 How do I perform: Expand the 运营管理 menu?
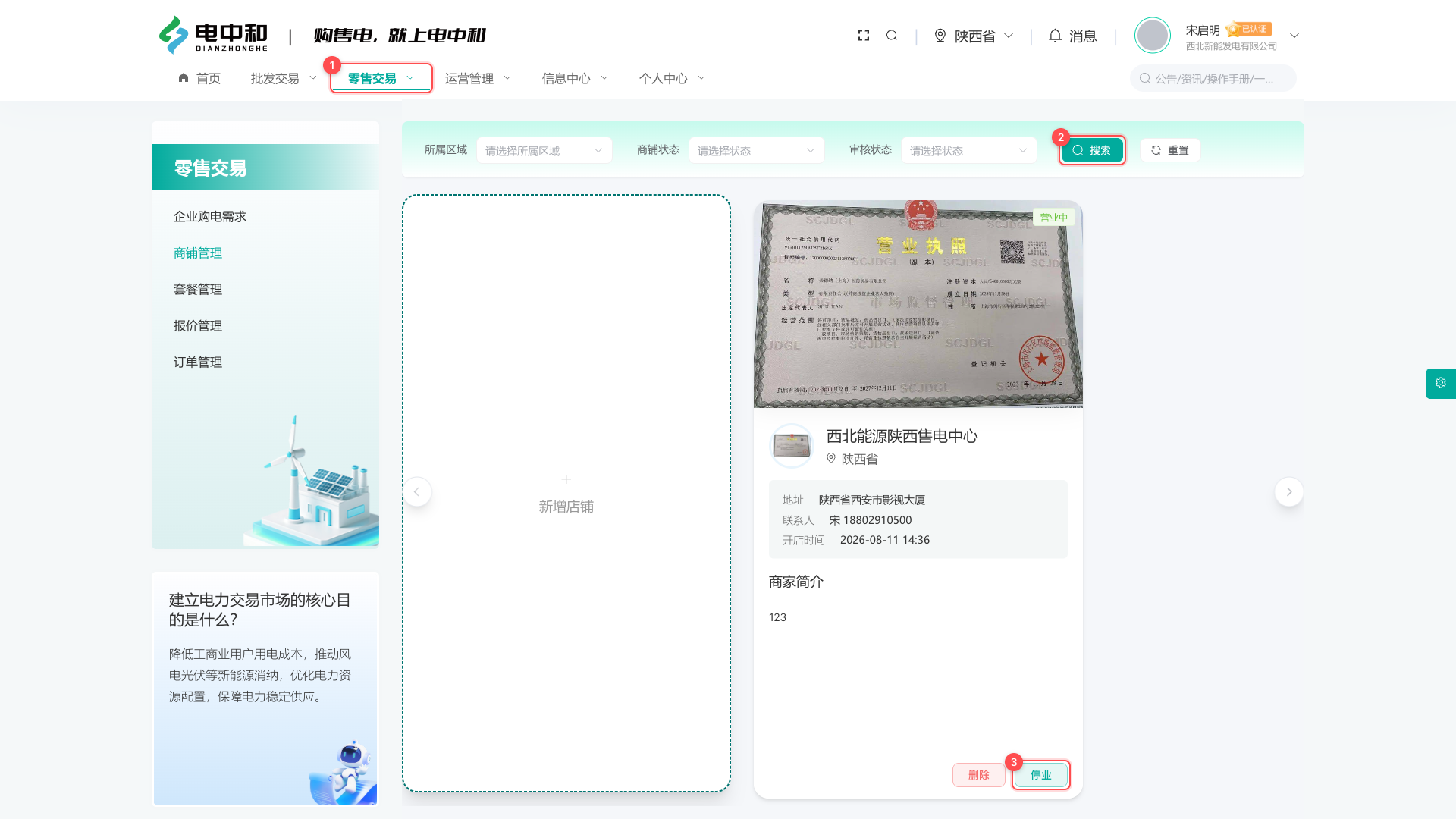478,78
